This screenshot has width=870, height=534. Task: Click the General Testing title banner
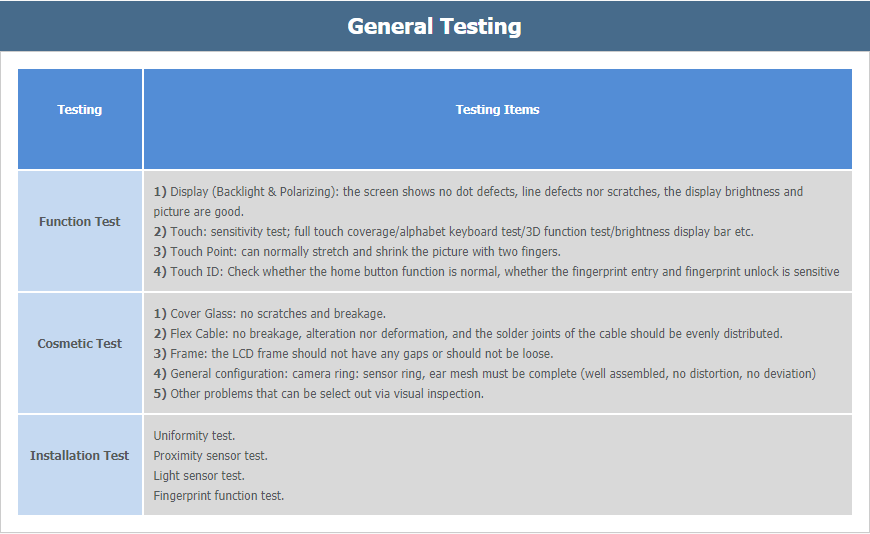coord(434,26)
